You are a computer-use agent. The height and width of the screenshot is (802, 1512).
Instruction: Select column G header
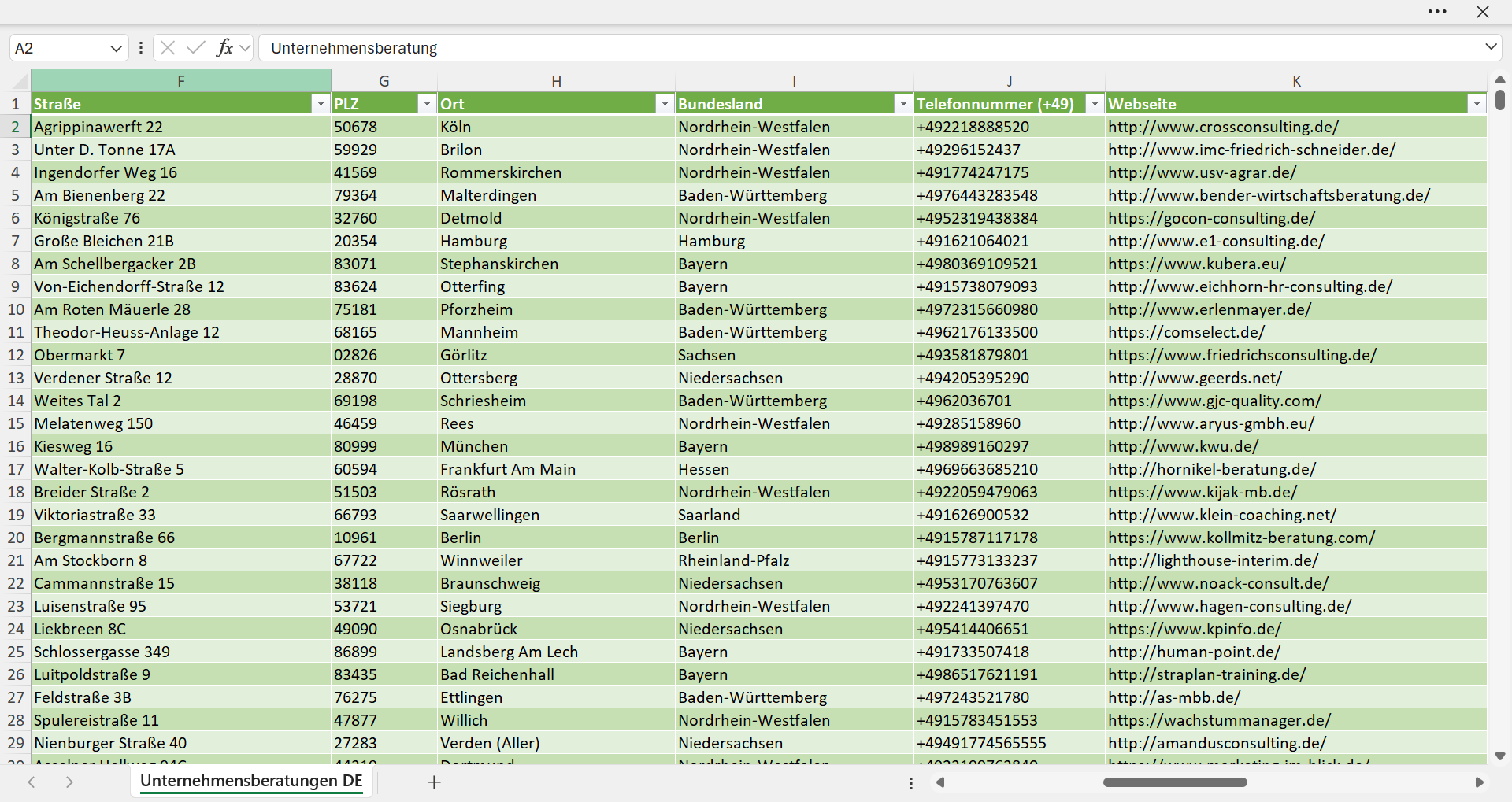click(384, 81)
